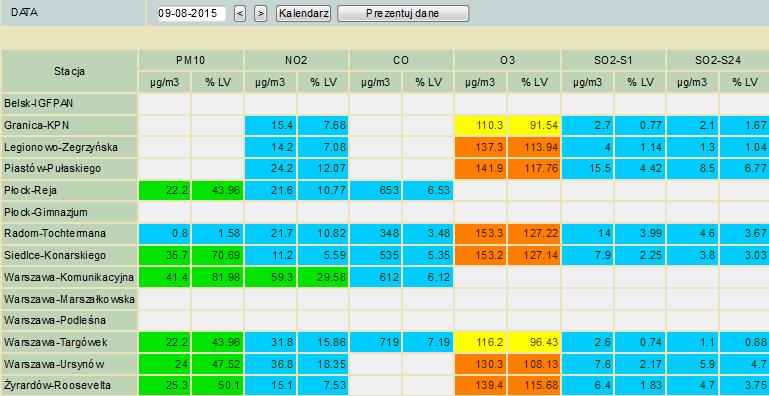Click the PM10 value 41.4 for Komunikacyjna
Image resolution: width=769 pixels, height=396 pixels.
click(x=164, y=277)
